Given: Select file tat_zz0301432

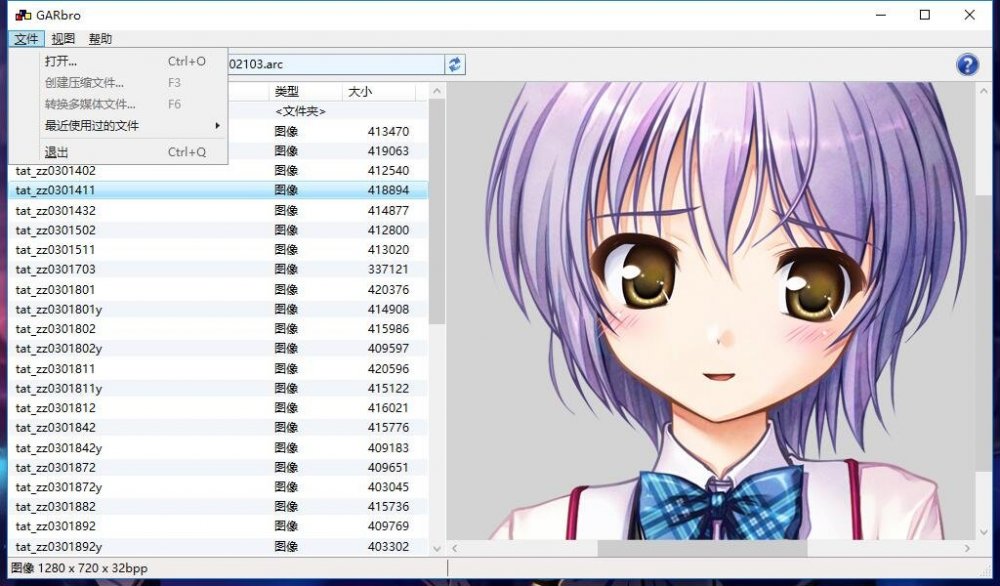Looking at the screenshot, I should [218, 210].
